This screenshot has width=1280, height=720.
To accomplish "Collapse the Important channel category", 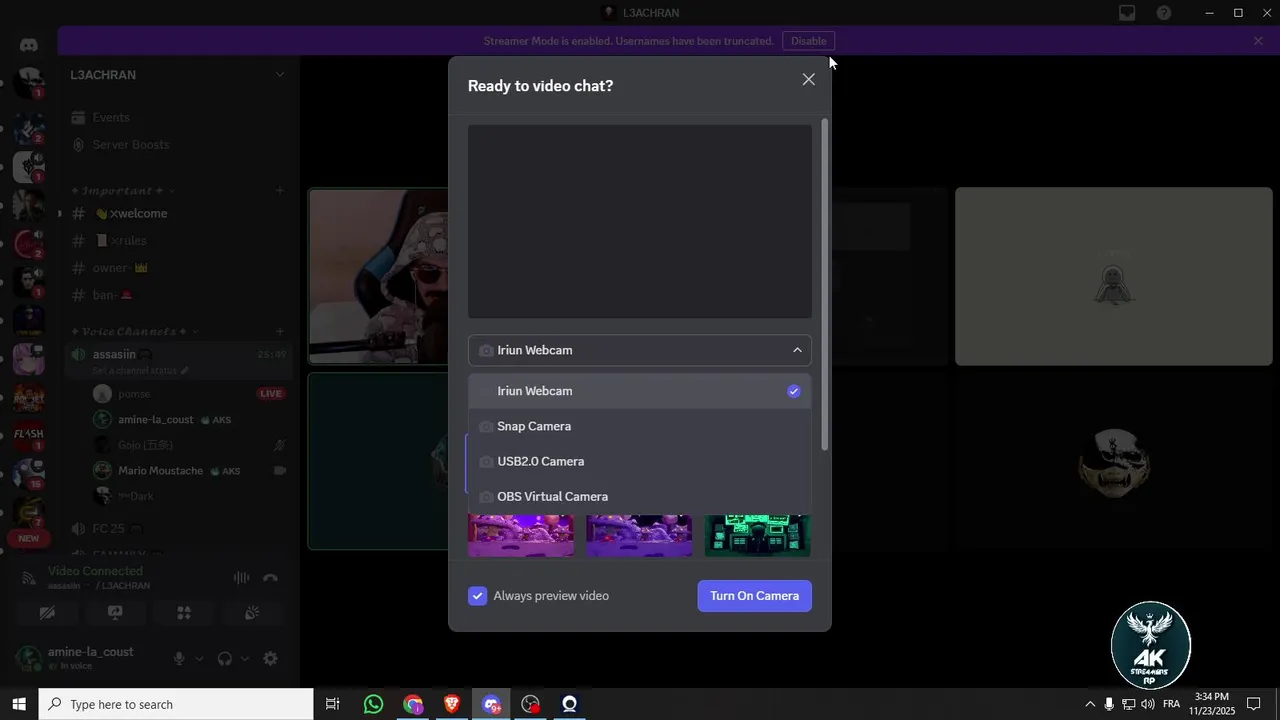I will 122,191.
